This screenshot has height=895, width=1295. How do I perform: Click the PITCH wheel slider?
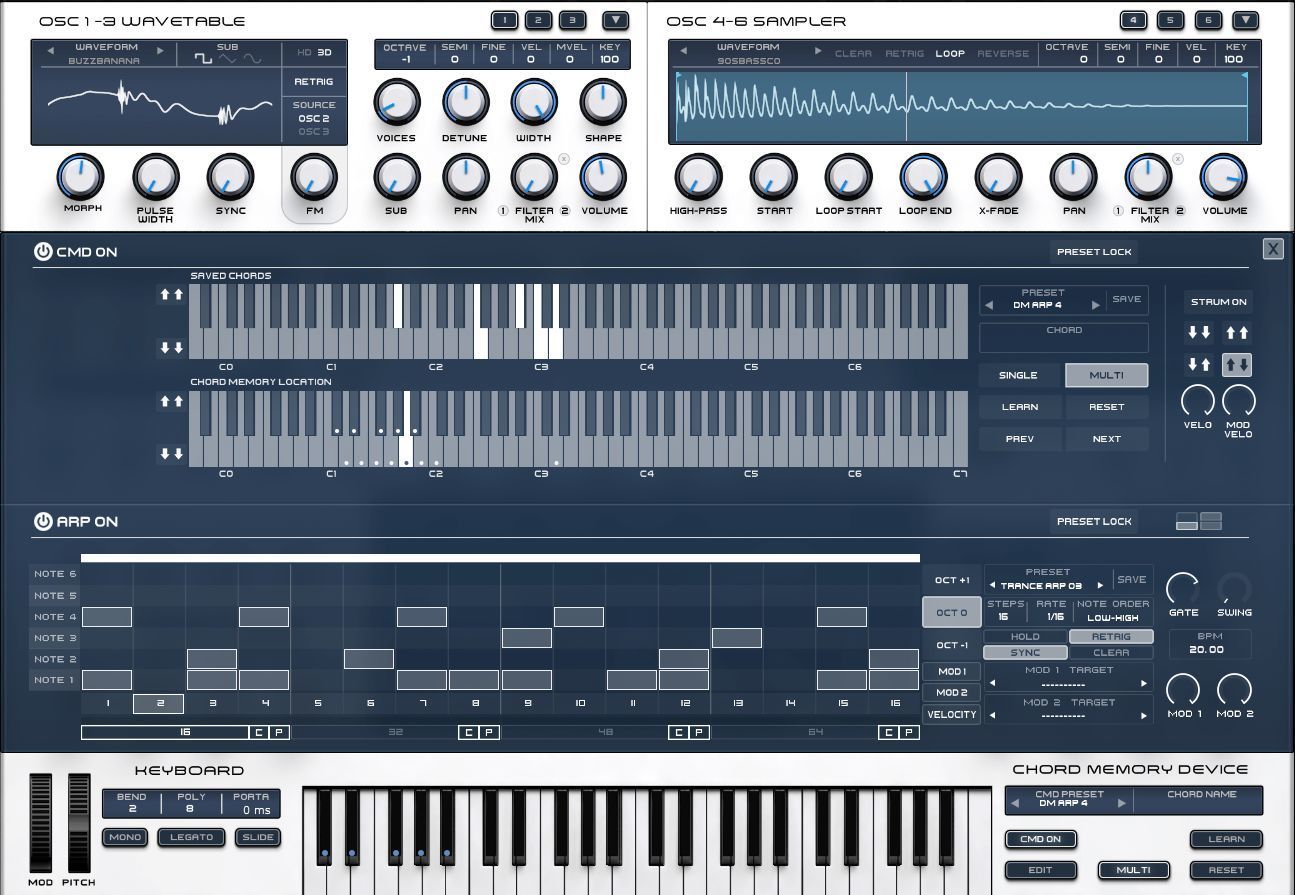click(x=78, y=822)
